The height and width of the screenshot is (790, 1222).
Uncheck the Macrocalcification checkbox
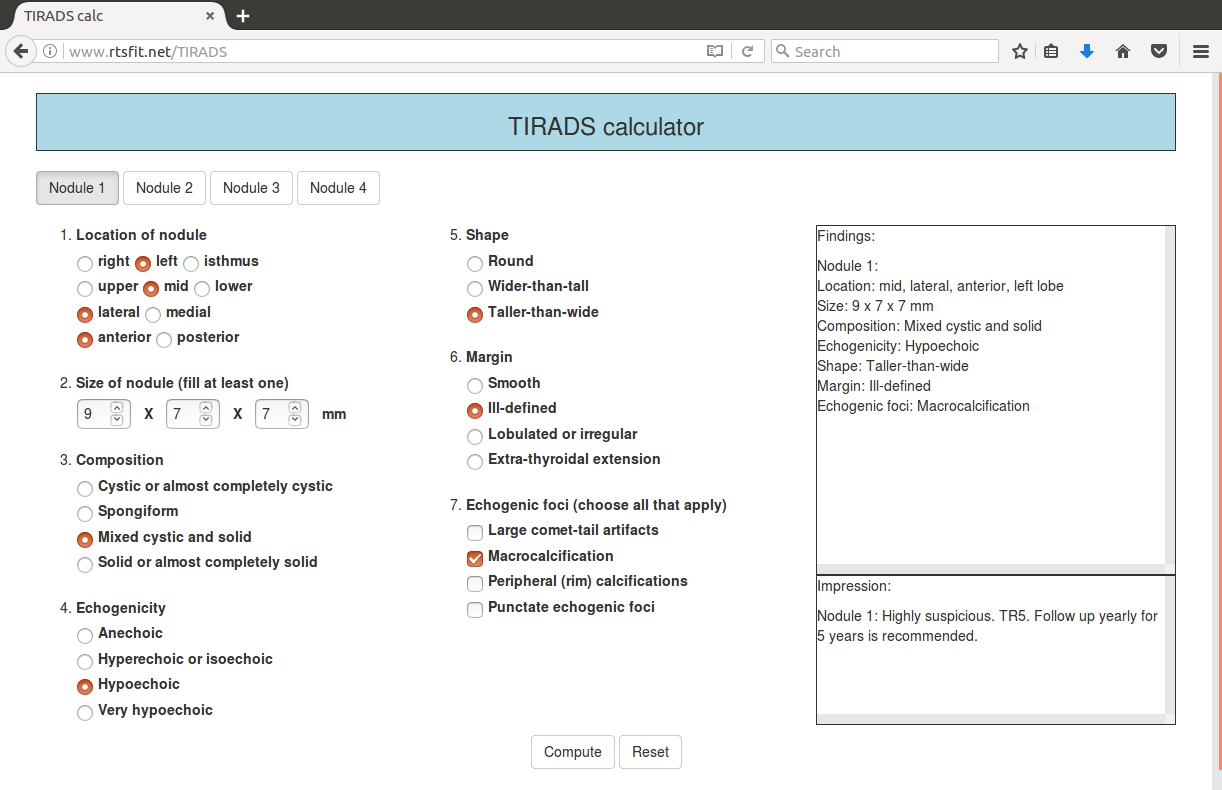pos(475,558)
